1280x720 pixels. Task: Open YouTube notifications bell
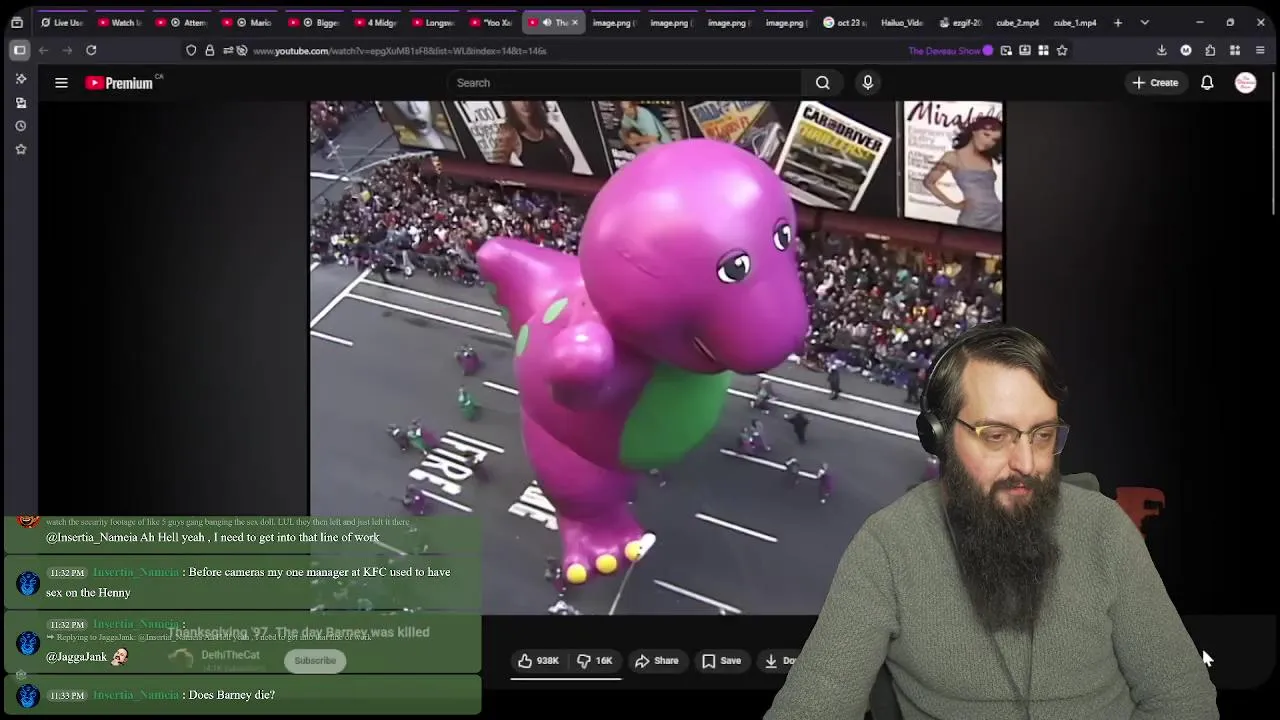(x=1207, y=83)
